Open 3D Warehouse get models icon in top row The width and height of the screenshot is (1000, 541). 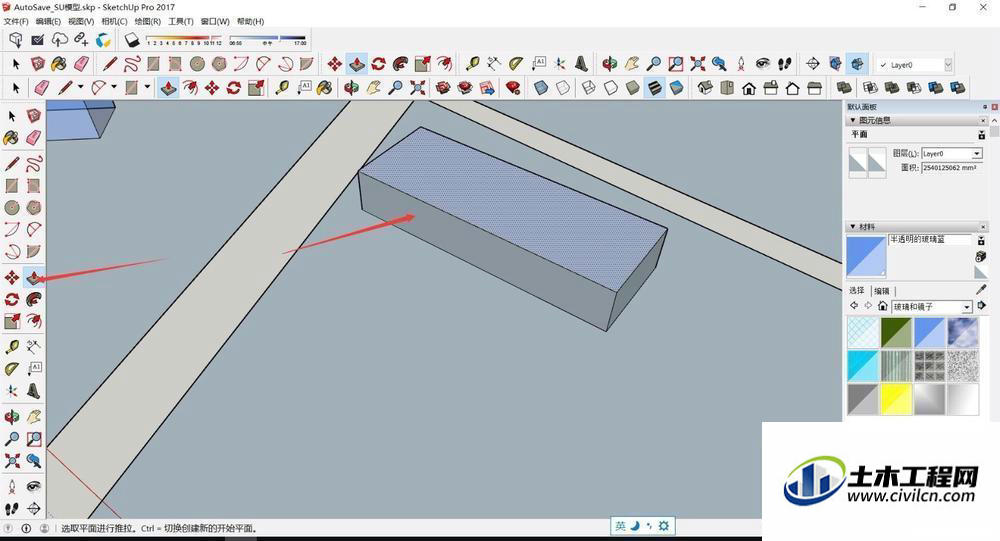click(x=16, y=40)
